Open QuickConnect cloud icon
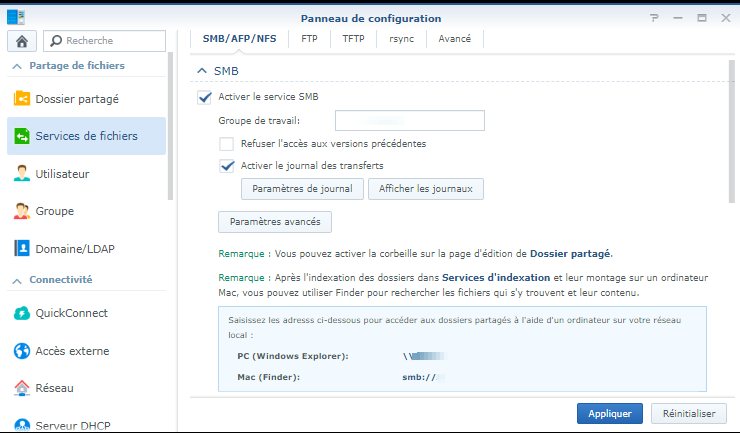 click(21, 313)
